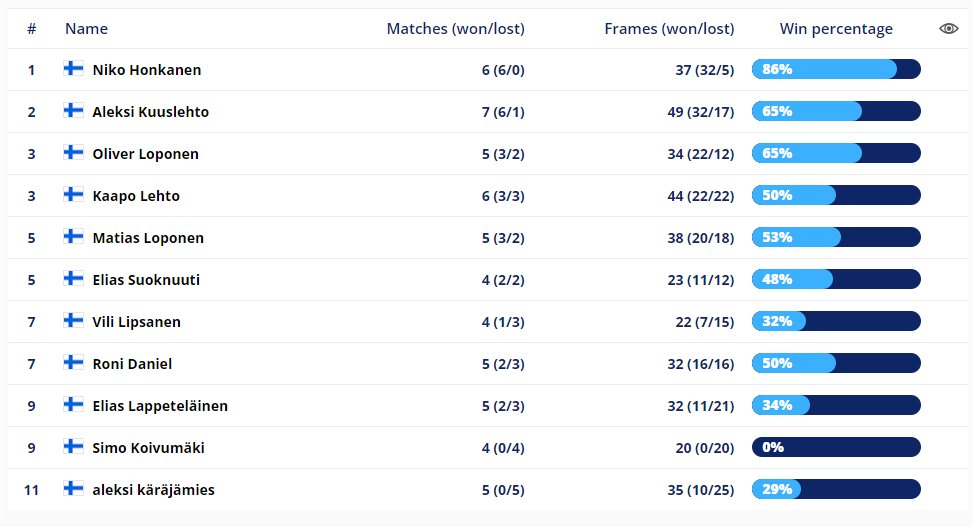
Task: Click the # rank column header
Action: [x=32, y=29]
